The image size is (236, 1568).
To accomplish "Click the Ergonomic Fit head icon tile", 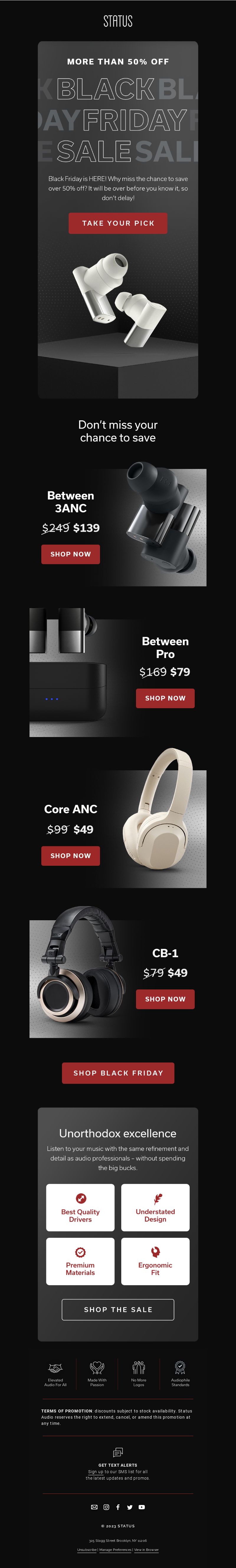I will pos(155,1261).
